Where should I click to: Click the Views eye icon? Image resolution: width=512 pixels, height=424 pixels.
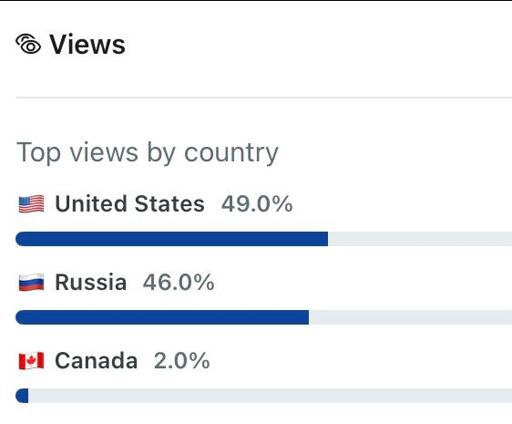[28, 44]
